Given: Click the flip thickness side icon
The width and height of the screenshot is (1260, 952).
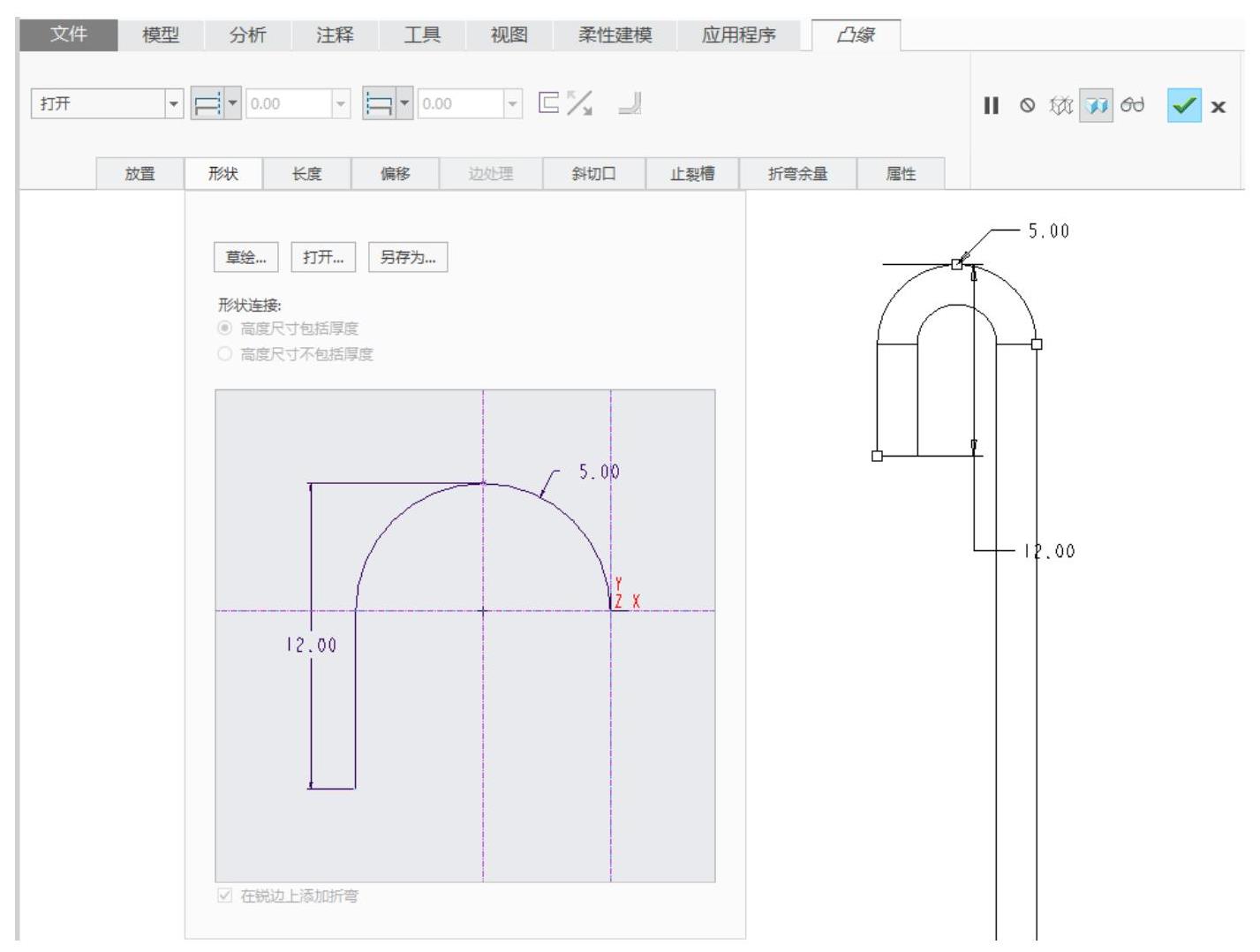Looking at the screenshot, I should point(548,103).
